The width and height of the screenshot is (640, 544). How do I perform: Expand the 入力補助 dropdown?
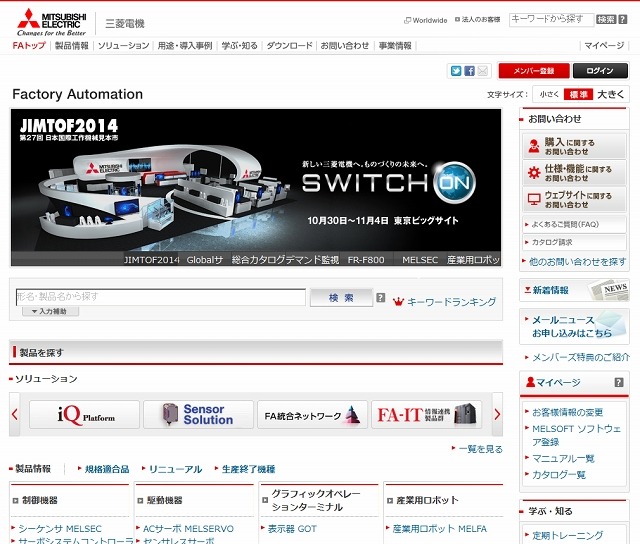[x=51, y=311]
